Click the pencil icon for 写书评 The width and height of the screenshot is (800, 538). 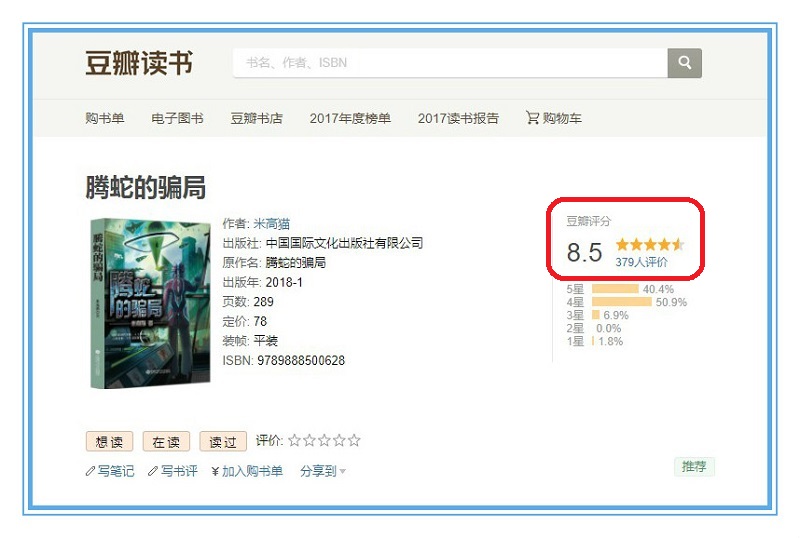153,471
